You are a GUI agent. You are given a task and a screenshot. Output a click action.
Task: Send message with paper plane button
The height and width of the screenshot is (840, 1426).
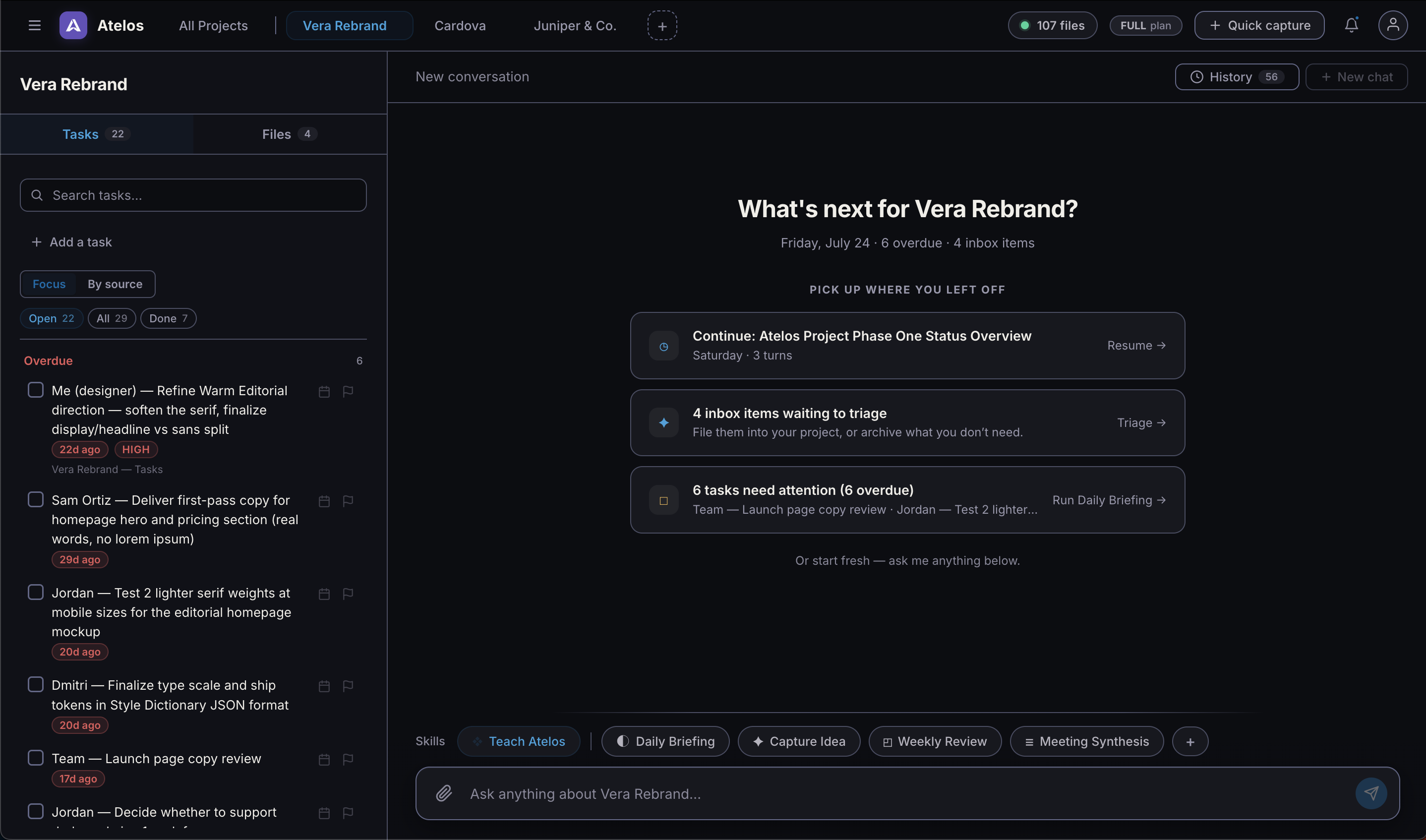tap(1370, 793)
